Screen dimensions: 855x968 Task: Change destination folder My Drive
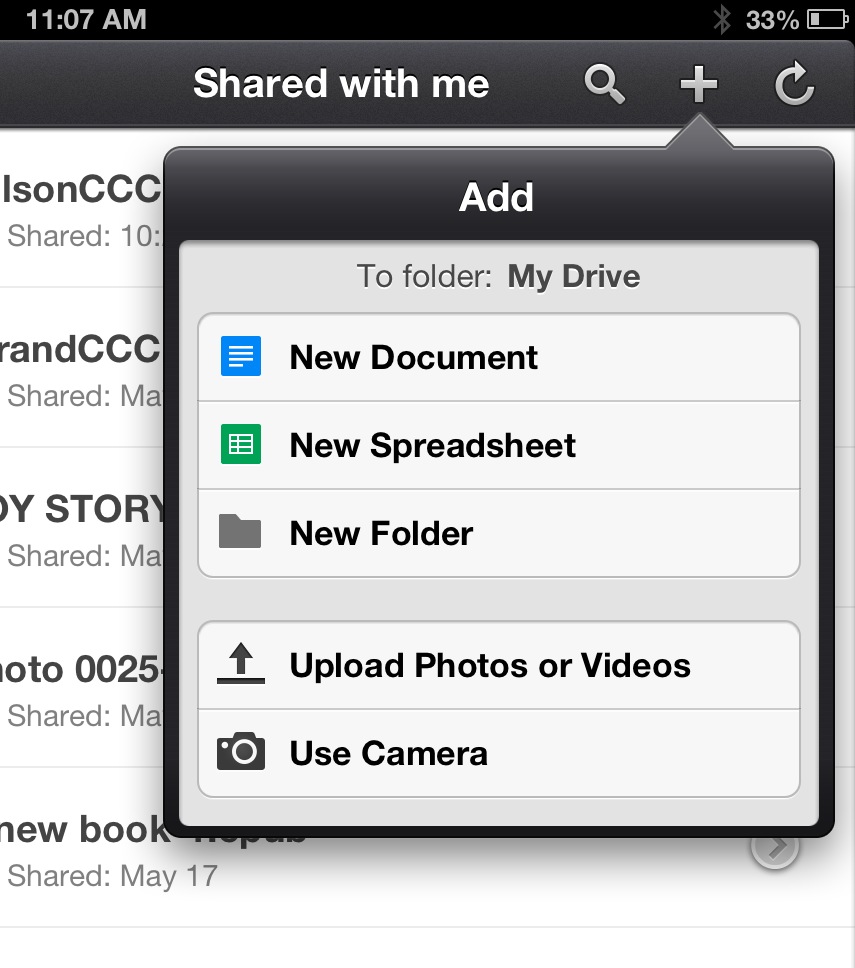pyautogui.click(x=573, y=276)
